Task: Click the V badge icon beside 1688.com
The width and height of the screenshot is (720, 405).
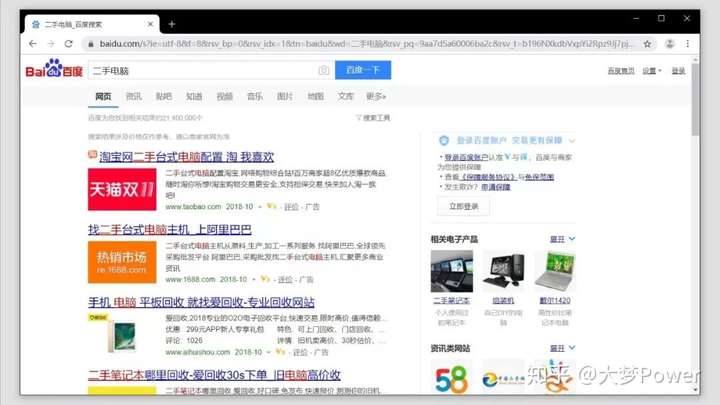Action: tap(265, 279)
